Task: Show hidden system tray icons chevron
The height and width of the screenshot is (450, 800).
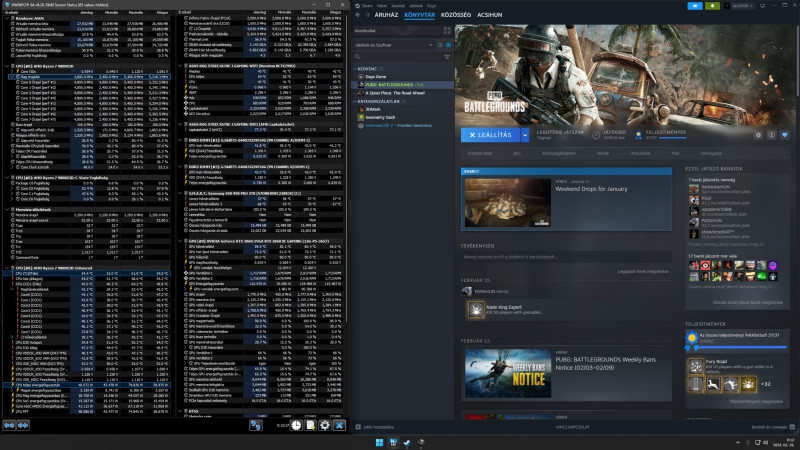Action: point(737,442)
